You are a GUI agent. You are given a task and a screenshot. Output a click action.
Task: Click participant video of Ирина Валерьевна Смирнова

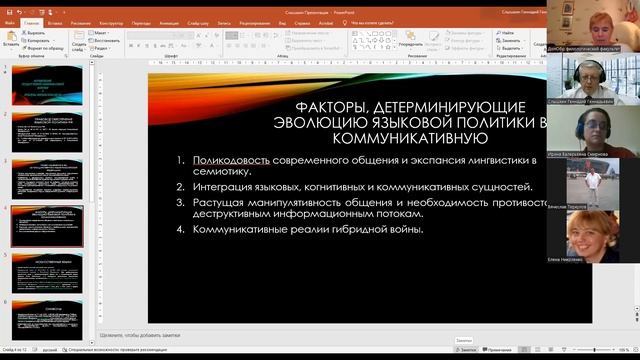tap(593, 131)
